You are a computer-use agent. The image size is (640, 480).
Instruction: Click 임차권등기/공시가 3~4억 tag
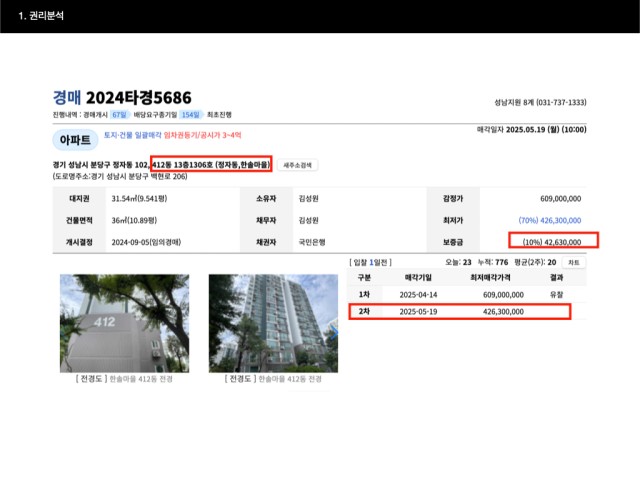202,135
